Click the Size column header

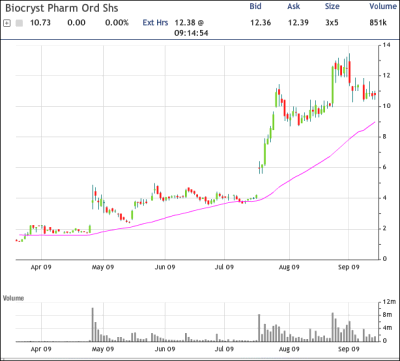(332, 6)
